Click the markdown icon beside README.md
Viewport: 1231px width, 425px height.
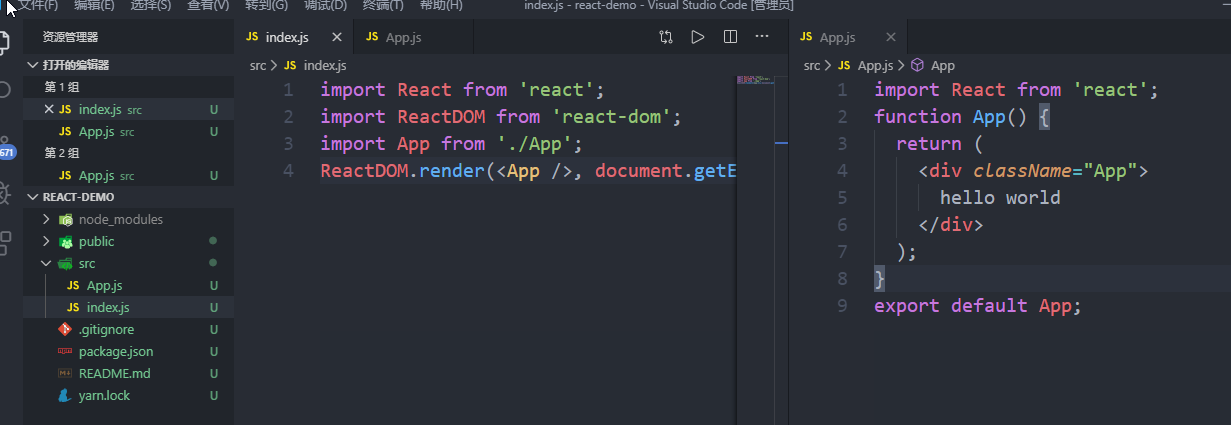point(66,373)
